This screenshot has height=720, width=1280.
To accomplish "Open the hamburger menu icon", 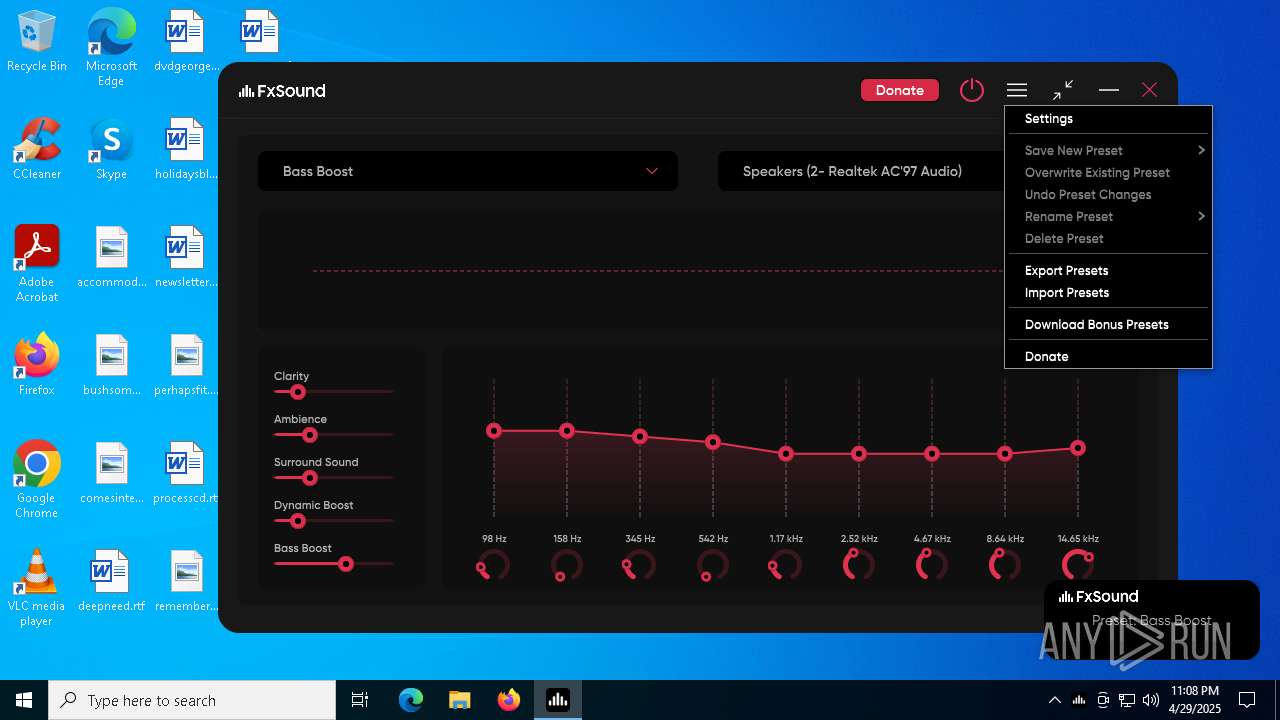I will [1017, 90].
